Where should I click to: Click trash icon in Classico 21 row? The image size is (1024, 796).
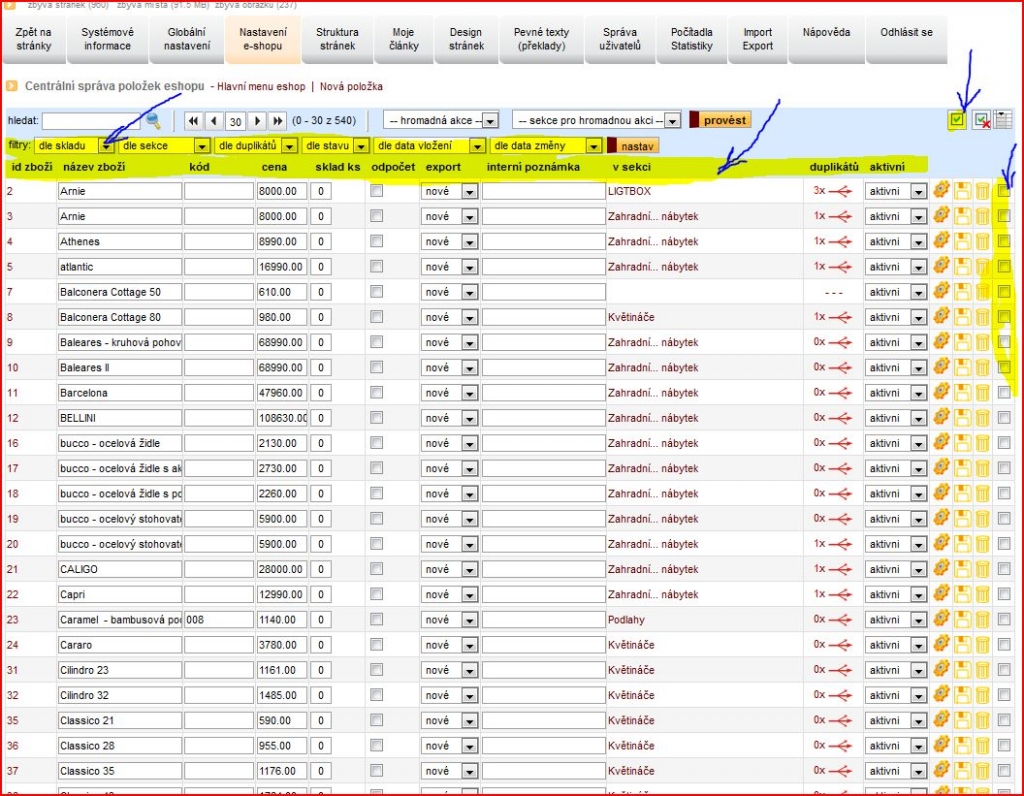[x=982, y=720]
